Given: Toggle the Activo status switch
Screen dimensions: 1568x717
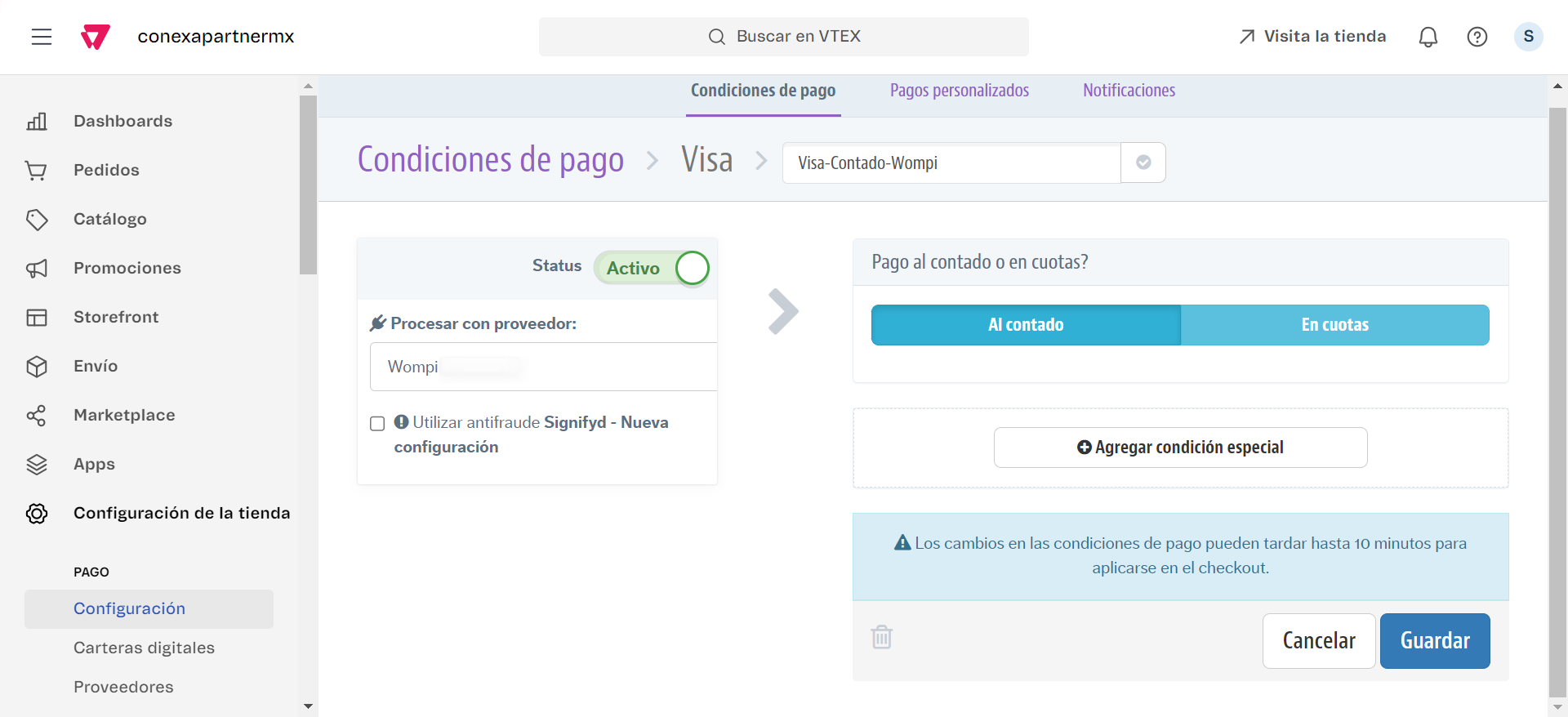Looking at the screenshot, I should click(652, 268).
